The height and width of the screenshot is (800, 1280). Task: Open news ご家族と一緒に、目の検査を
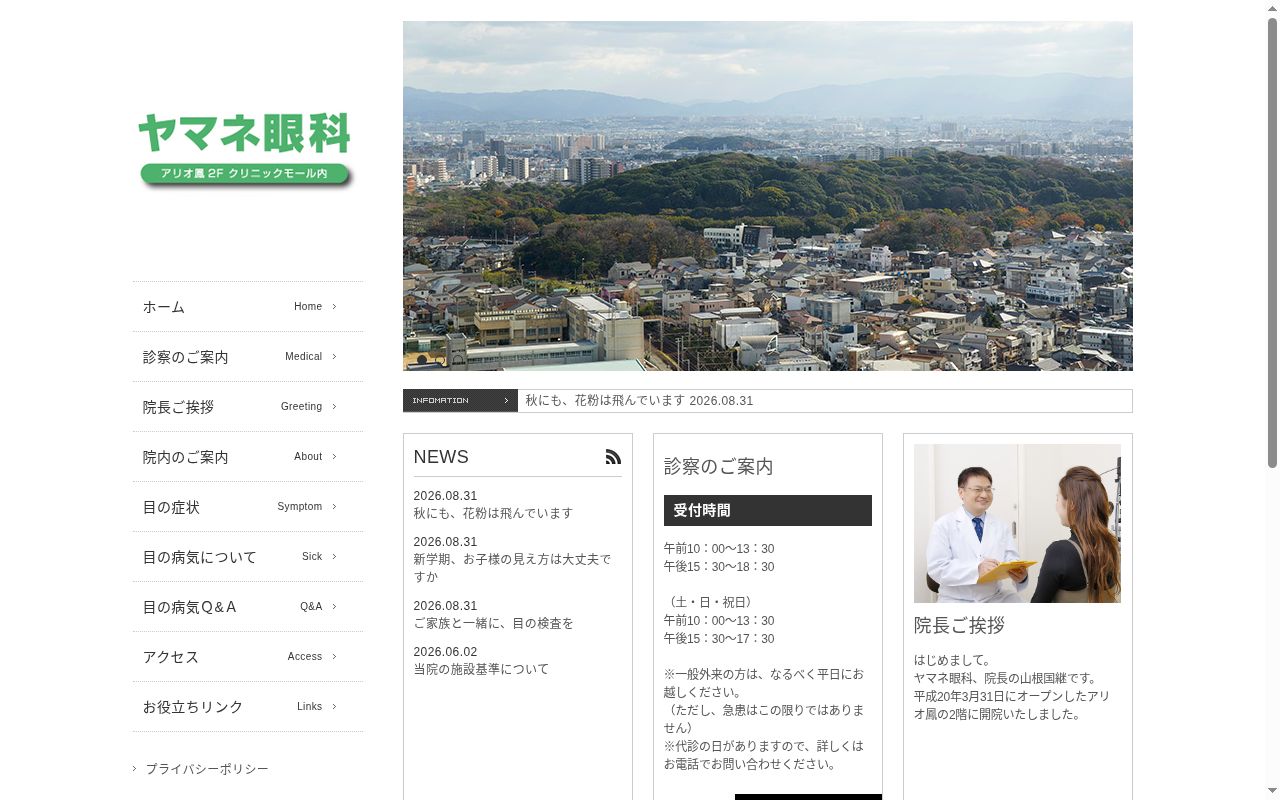click(x=493, y=623)
